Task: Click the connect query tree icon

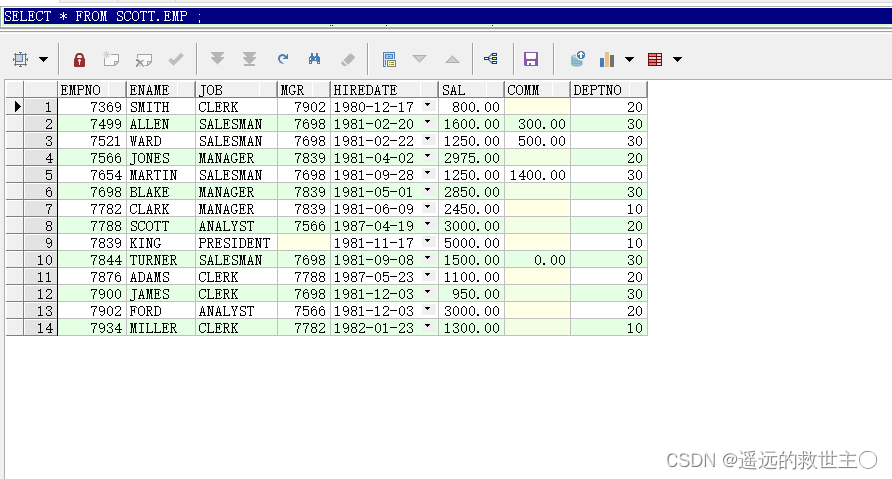Action: coord(490,60)
